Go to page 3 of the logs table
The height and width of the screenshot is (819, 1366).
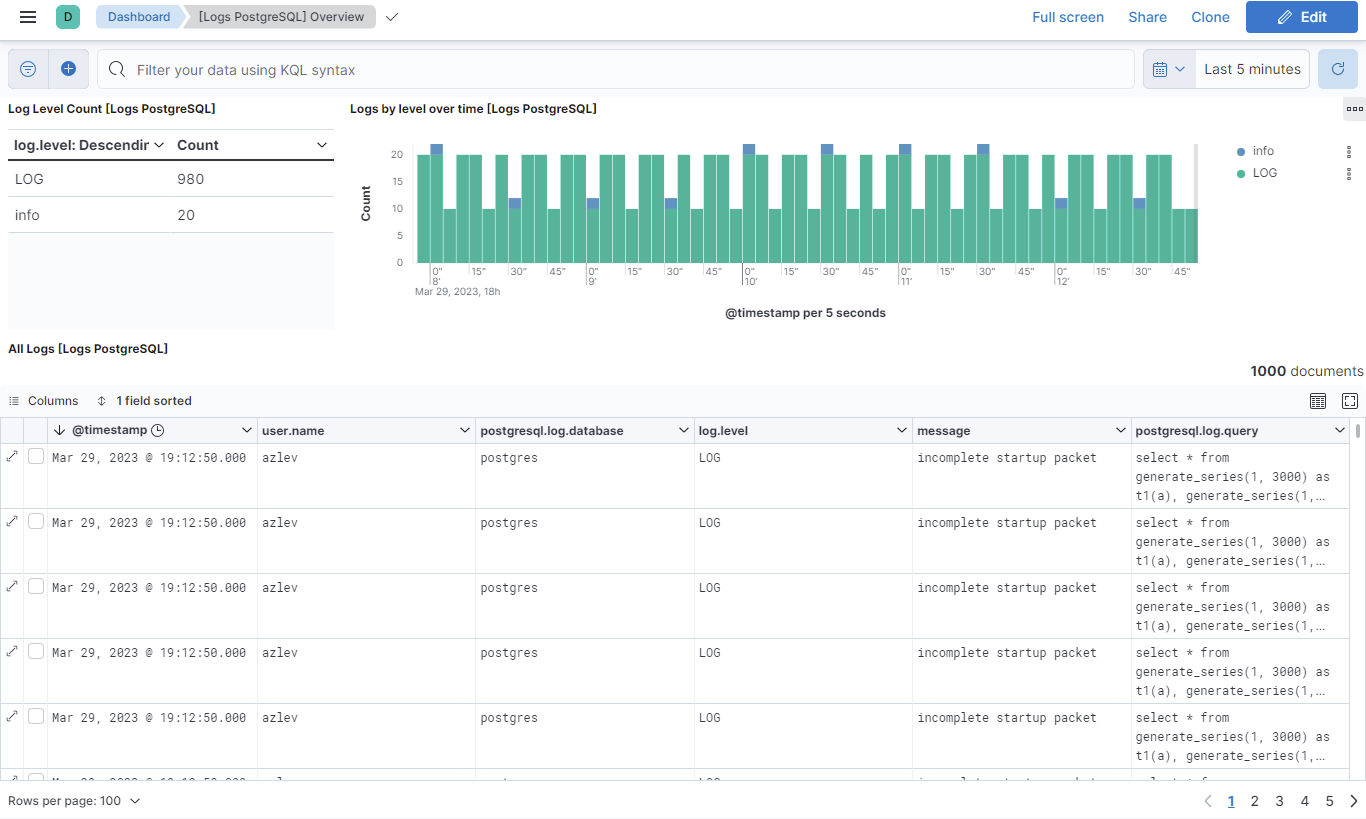tap(1279, 800)
